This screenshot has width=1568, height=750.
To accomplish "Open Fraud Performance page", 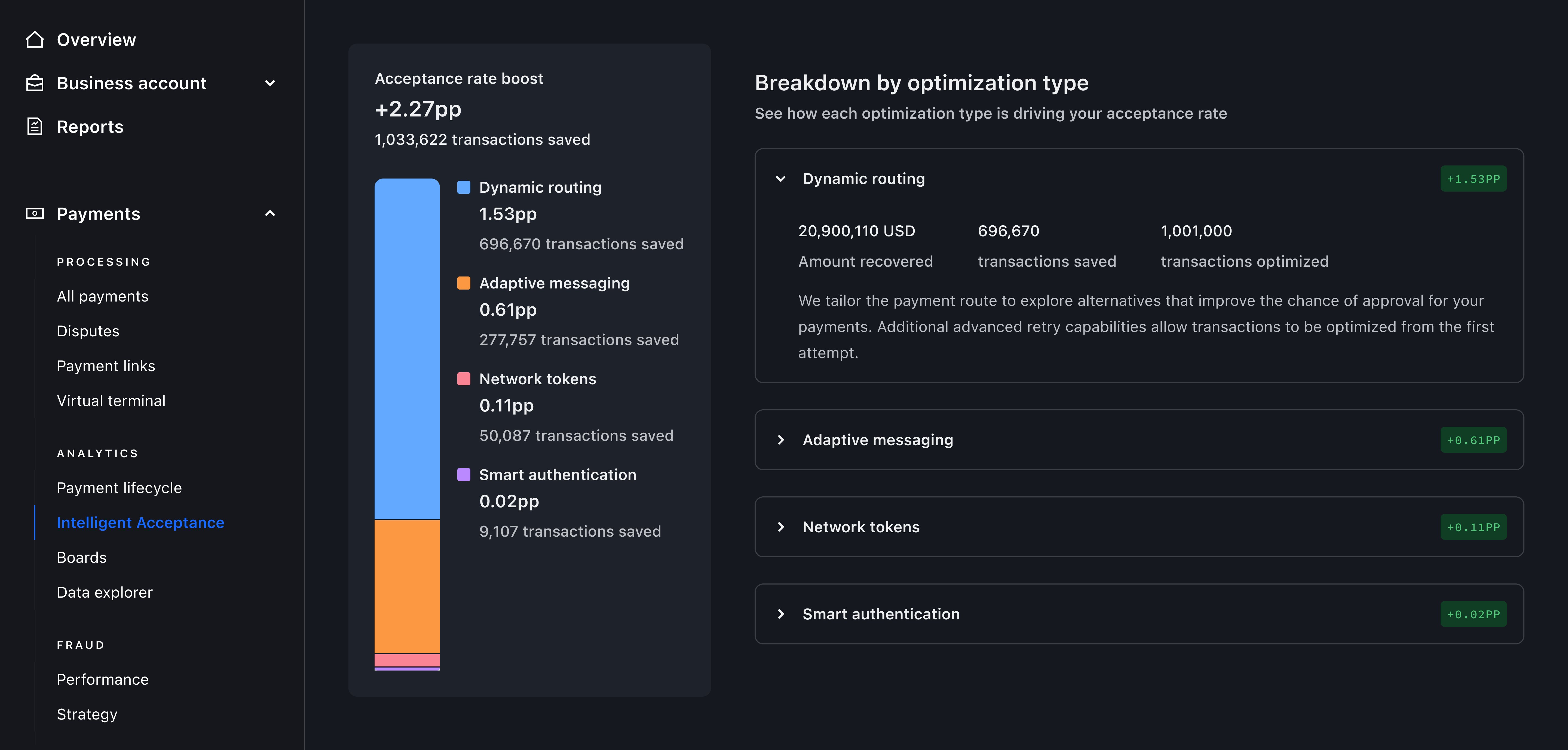I will 102,680.
